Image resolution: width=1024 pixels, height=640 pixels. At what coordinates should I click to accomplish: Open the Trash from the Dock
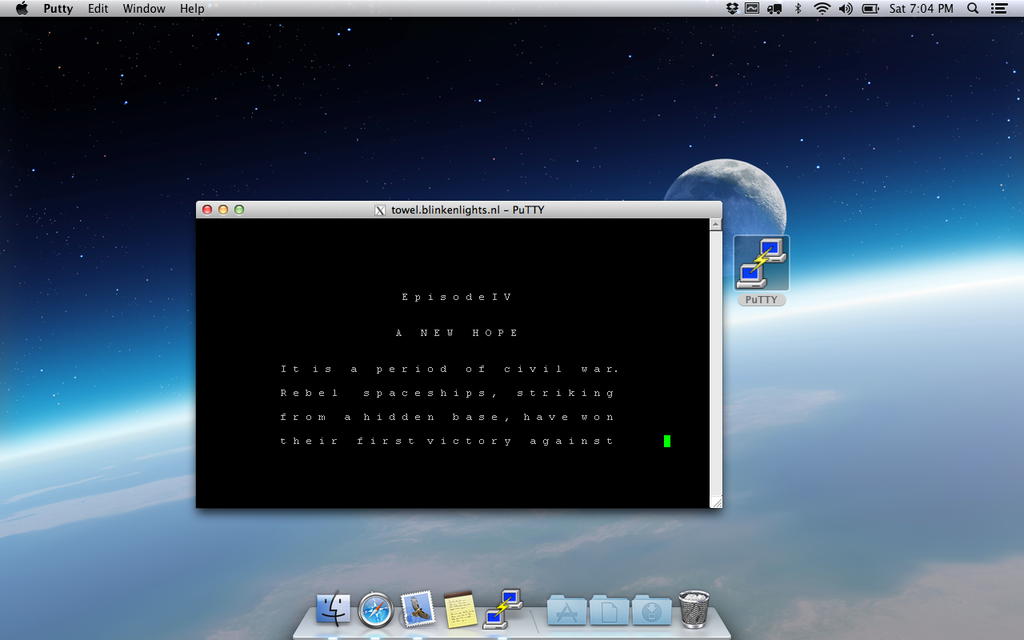694,609
